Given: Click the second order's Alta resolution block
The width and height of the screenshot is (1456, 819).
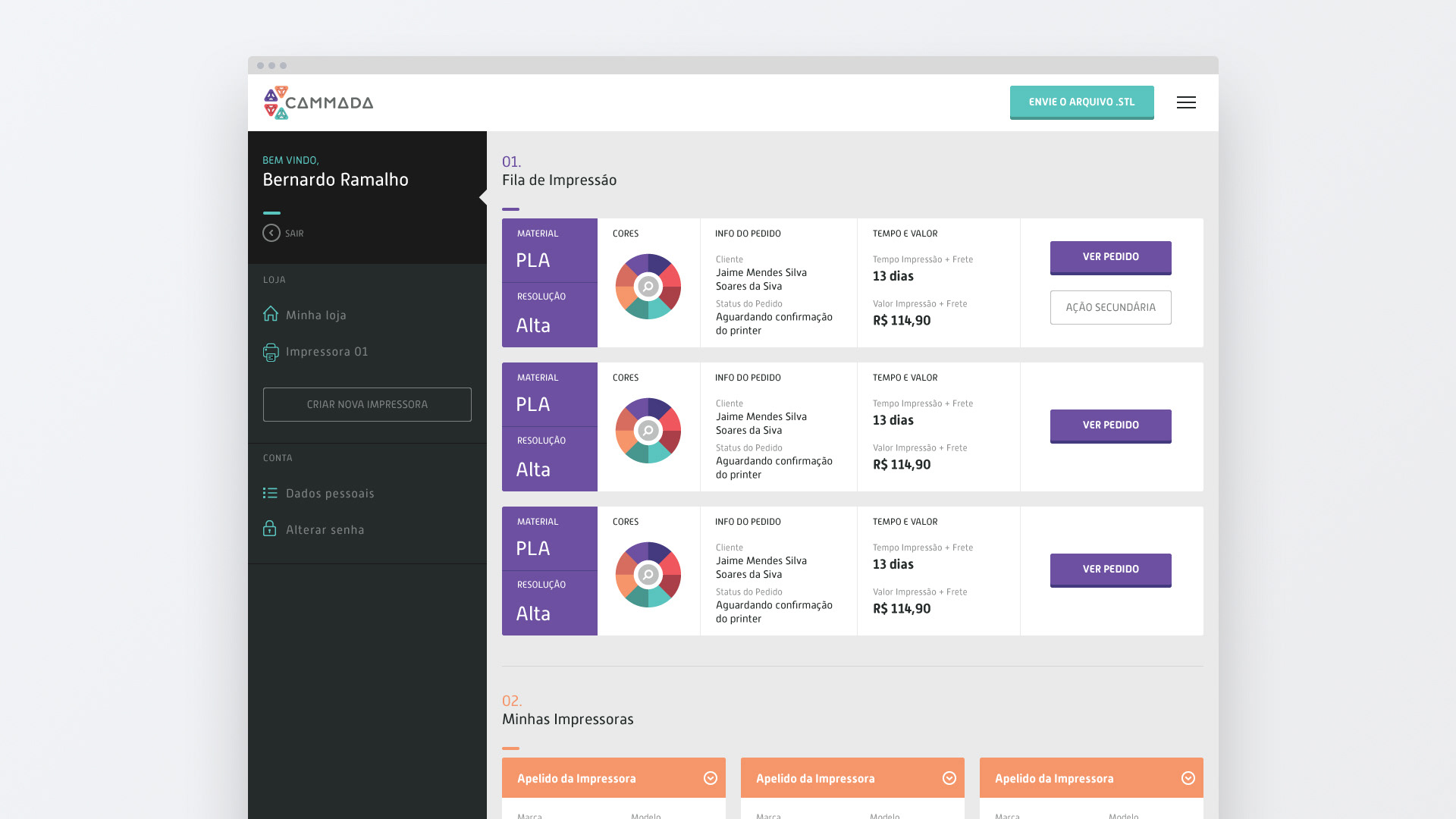Looking at the screenshot, I should 550,459.
